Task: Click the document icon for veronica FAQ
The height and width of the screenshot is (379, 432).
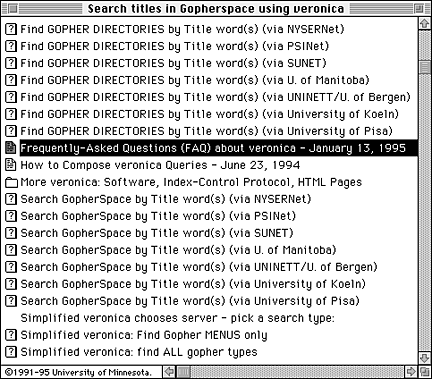Action: pyautogui.click(x=11, y=148)
